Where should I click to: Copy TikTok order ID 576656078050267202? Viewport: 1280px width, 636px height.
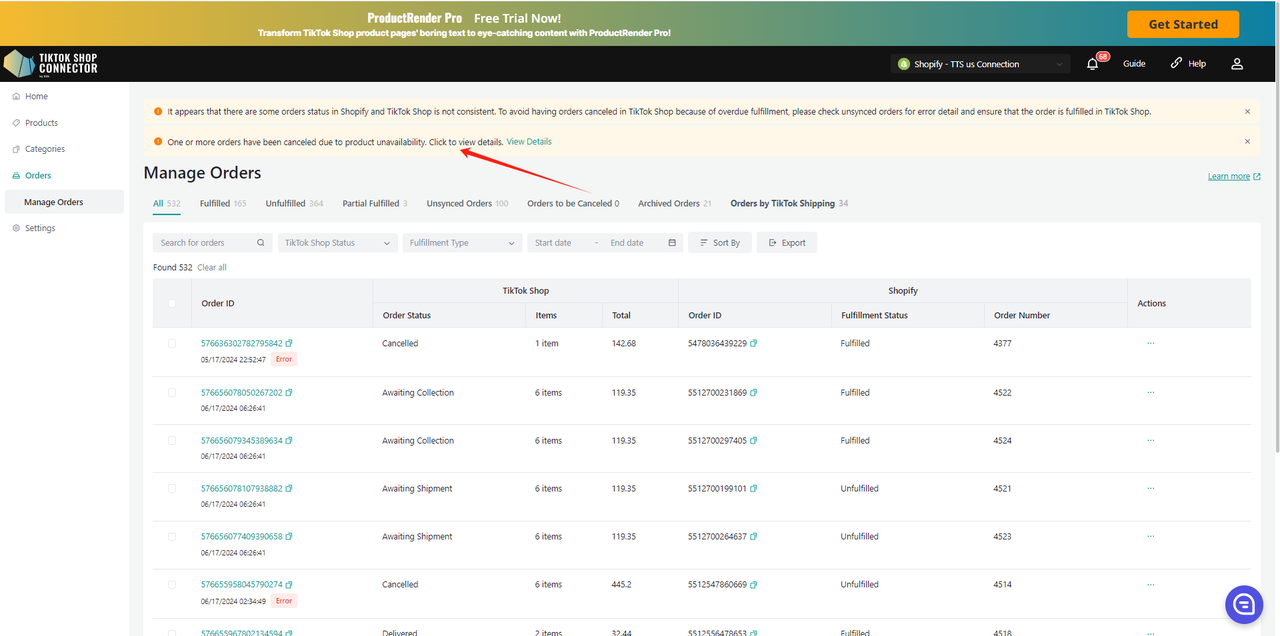[x=289, y=393]
